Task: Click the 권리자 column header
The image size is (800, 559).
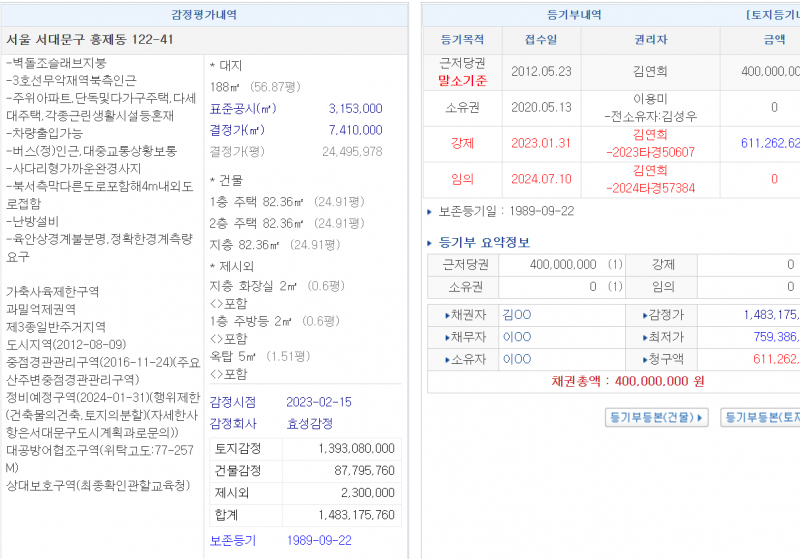Action: coord(651,40)
